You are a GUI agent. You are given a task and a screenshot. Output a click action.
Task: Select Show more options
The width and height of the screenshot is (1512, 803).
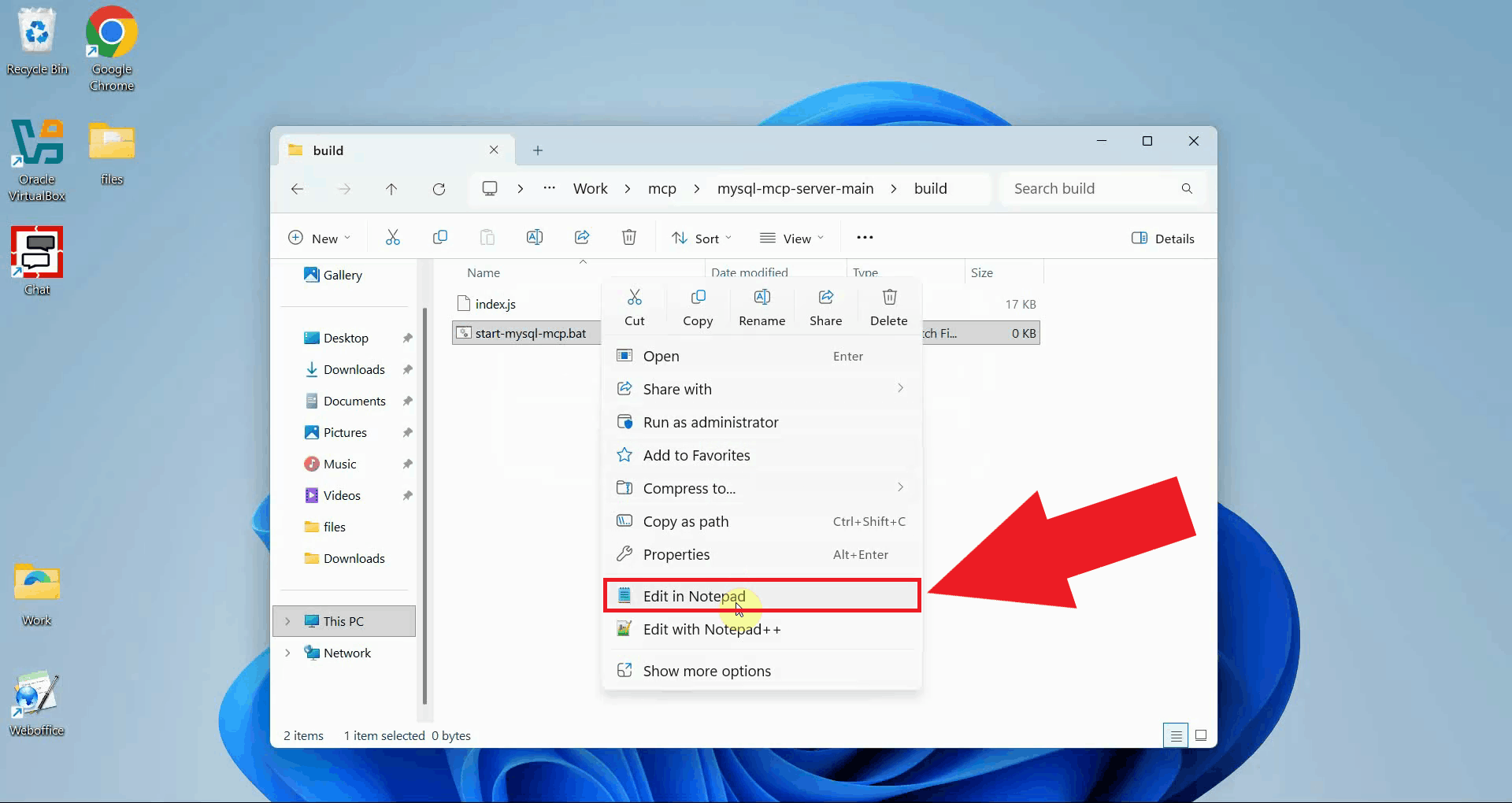click(x=762, y=671)
